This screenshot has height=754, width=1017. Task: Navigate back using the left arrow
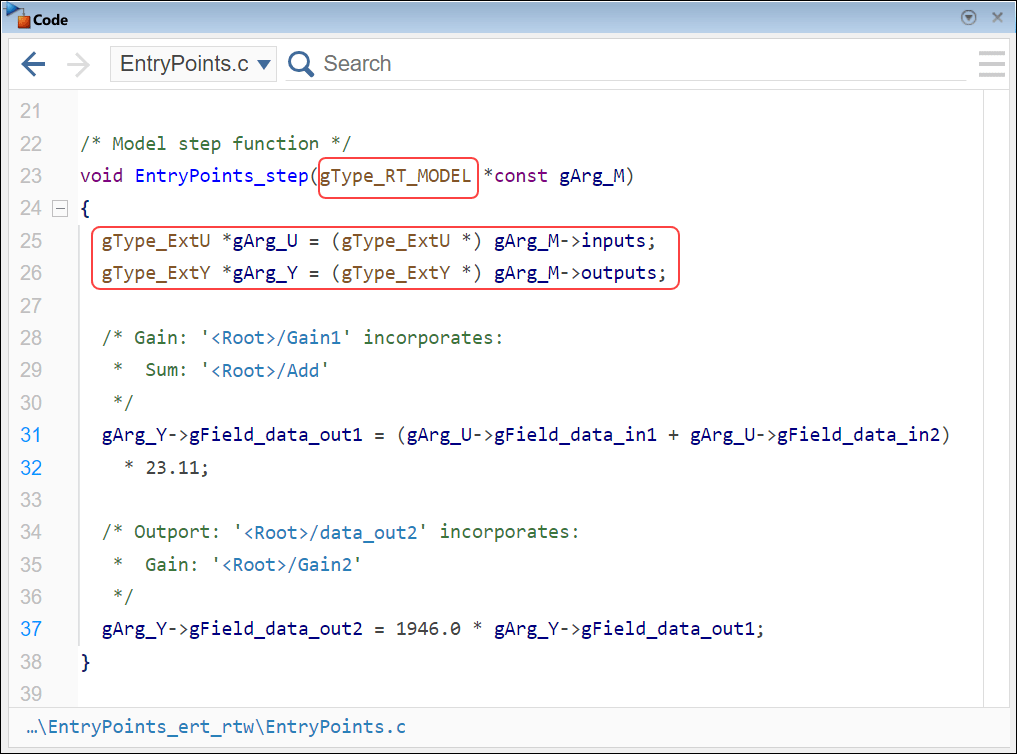point(33,63)
